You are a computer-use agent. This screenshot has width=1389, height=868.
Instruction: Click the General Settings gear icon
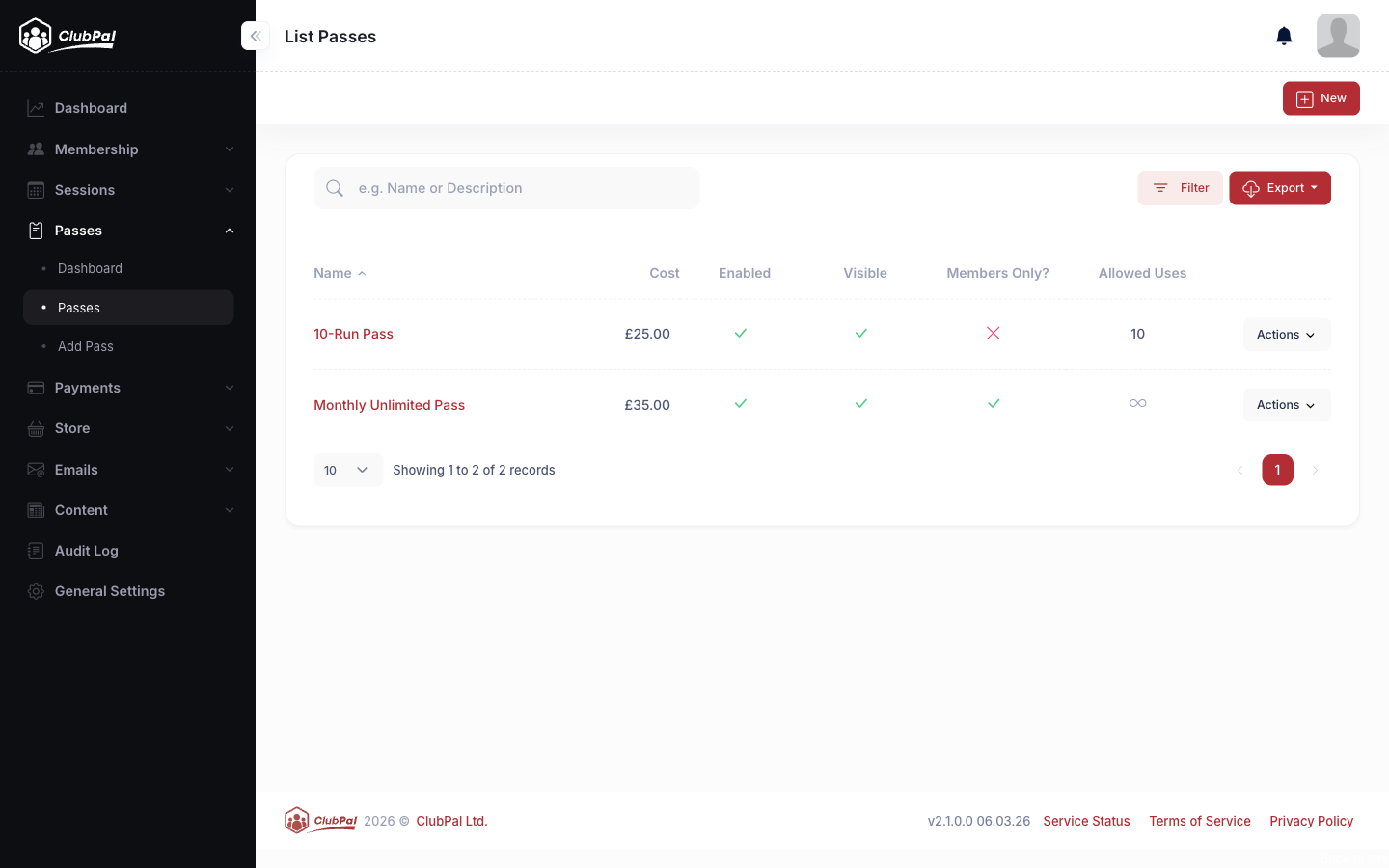36,591
